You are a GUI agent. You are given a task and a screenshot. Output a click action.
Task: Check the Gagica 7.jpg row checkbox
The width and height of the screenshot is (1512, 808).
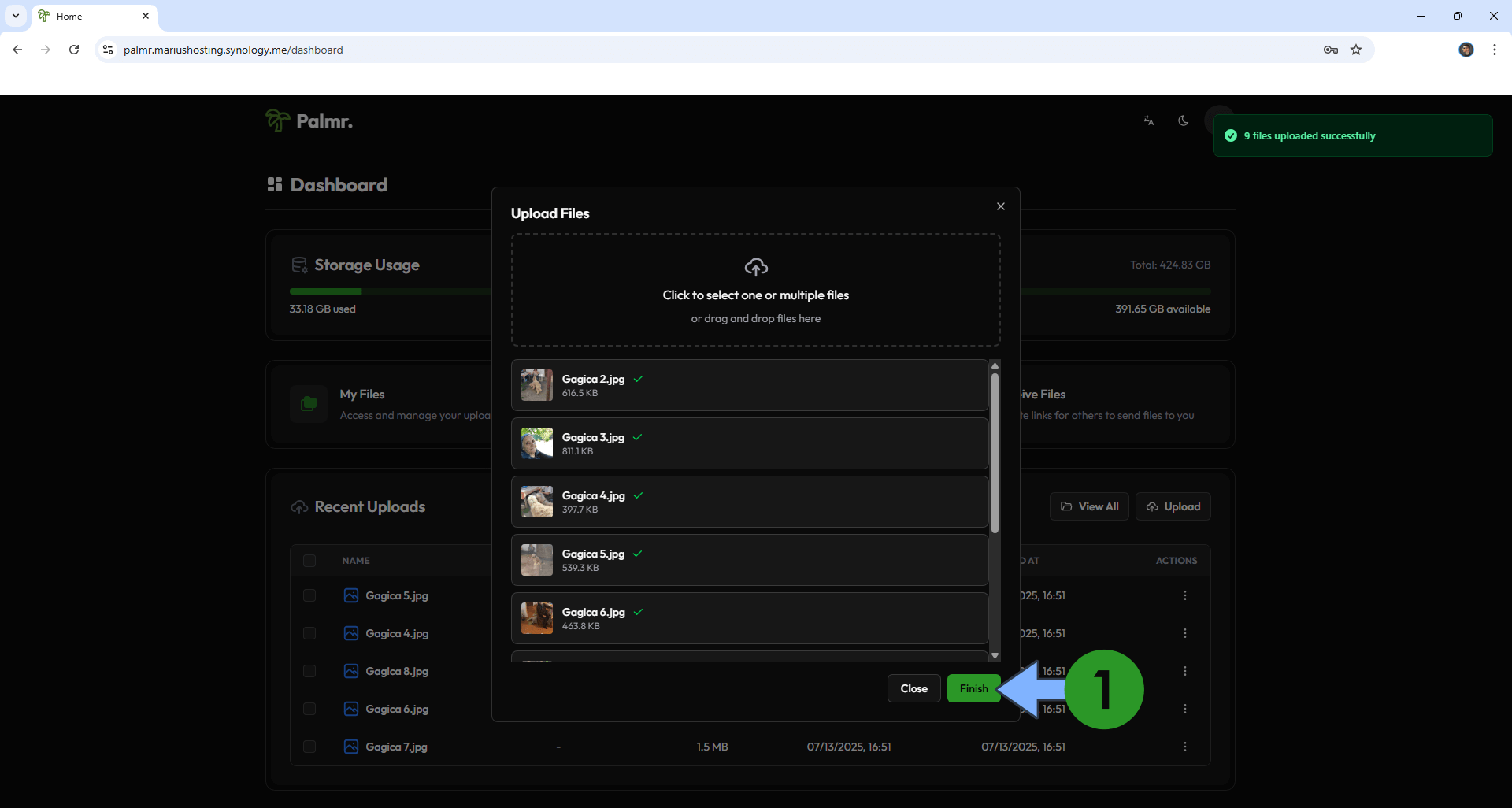pos(309,747)
